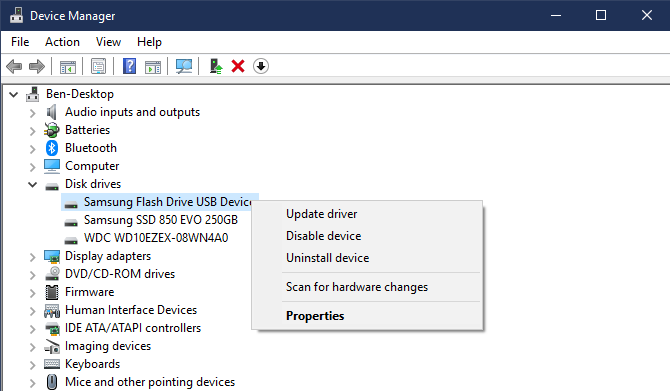Select Properties in the context menu
This screenshot has width=670, height=391.
[315, 316]
